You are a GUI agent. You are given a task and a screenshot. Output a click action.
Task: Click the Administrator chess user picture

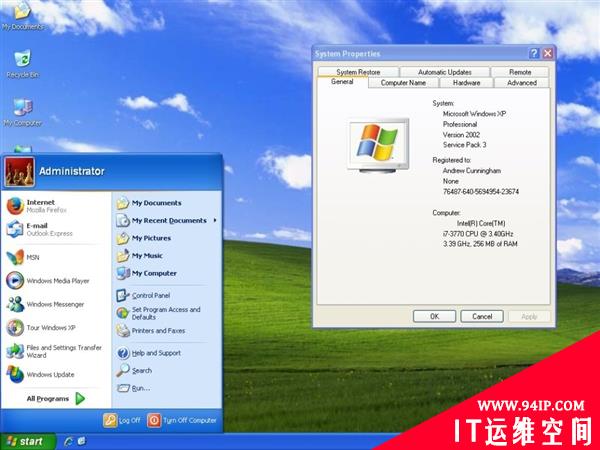(x=19, y=172)
